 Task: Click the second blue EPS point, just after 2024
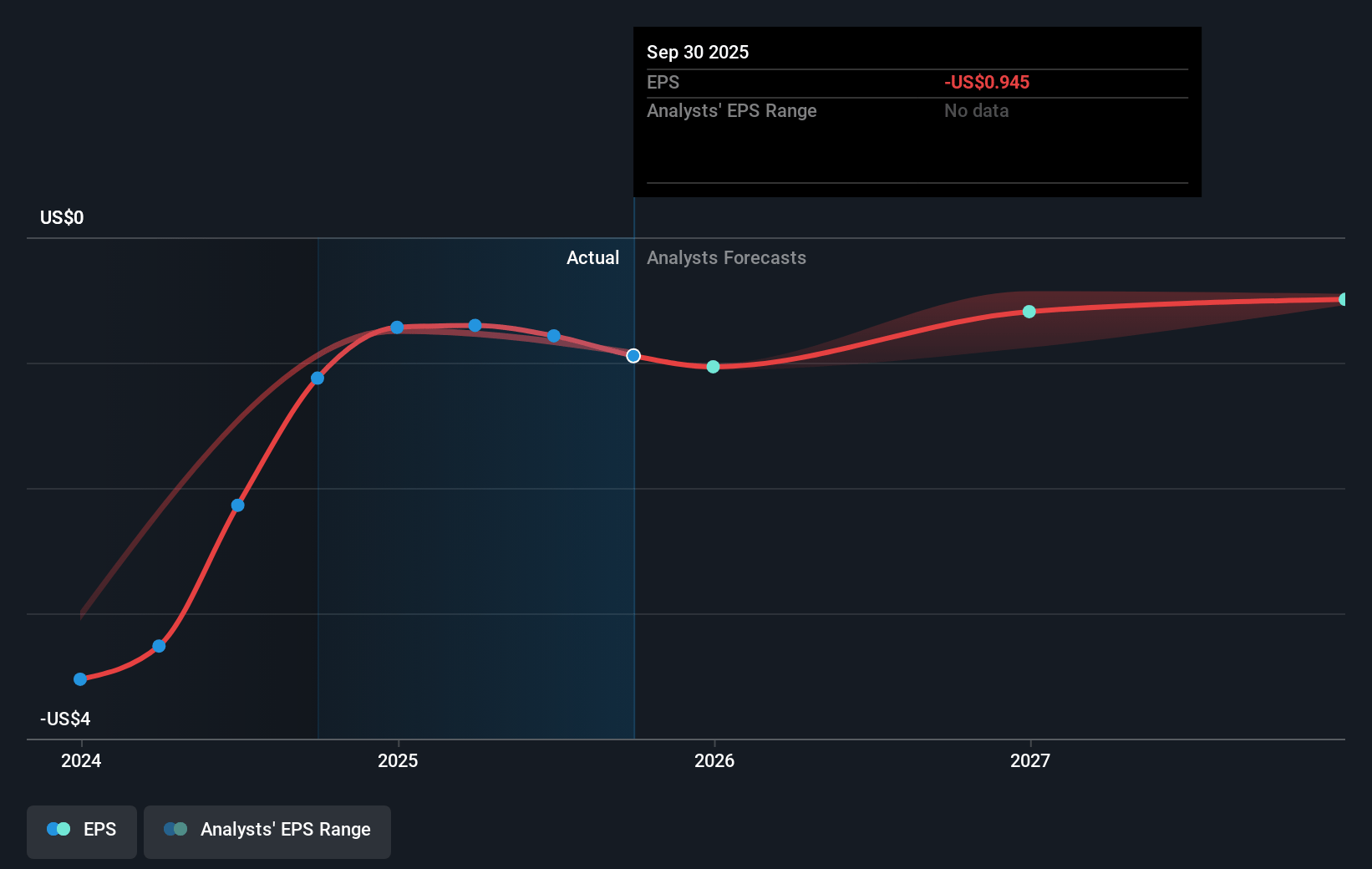pyautogui.click(x=159, y=646)
